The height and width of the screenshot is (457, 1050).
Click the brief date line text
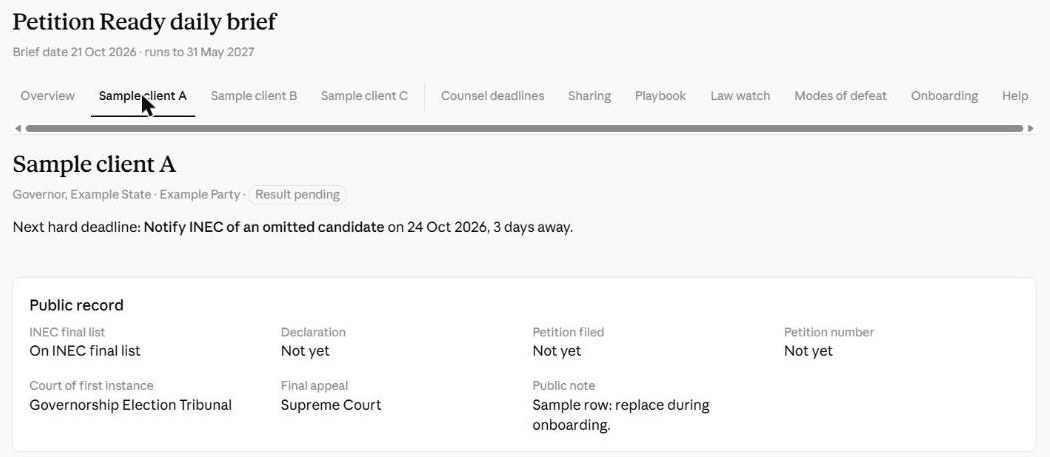tap(133, 52)
